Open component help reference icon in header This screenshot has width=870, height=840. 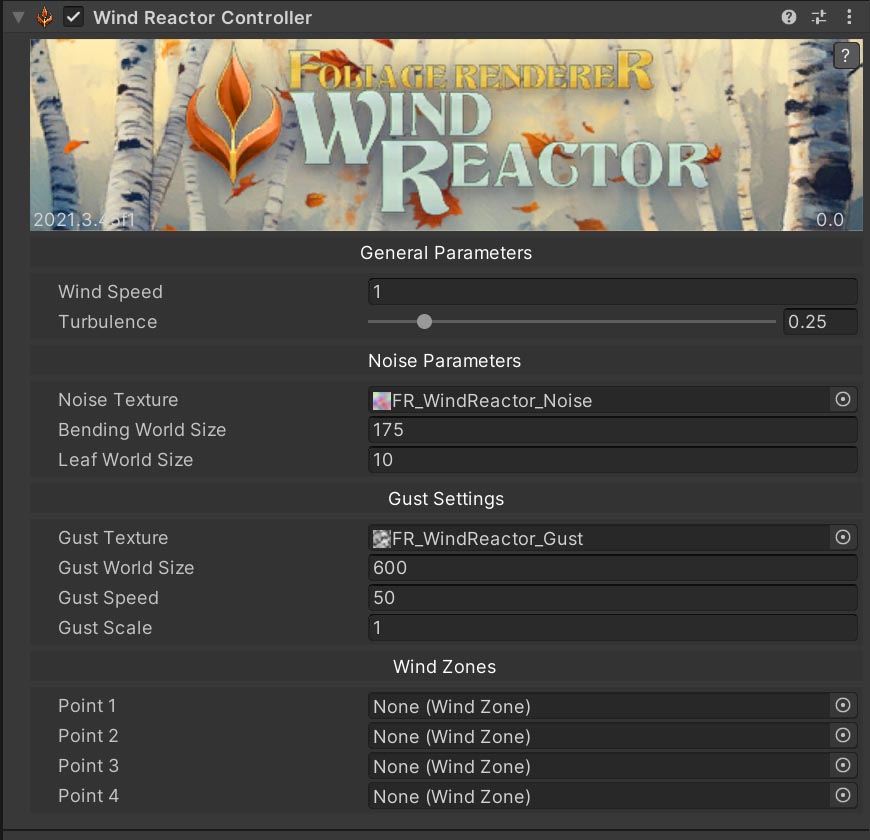[x=789, y=17]
